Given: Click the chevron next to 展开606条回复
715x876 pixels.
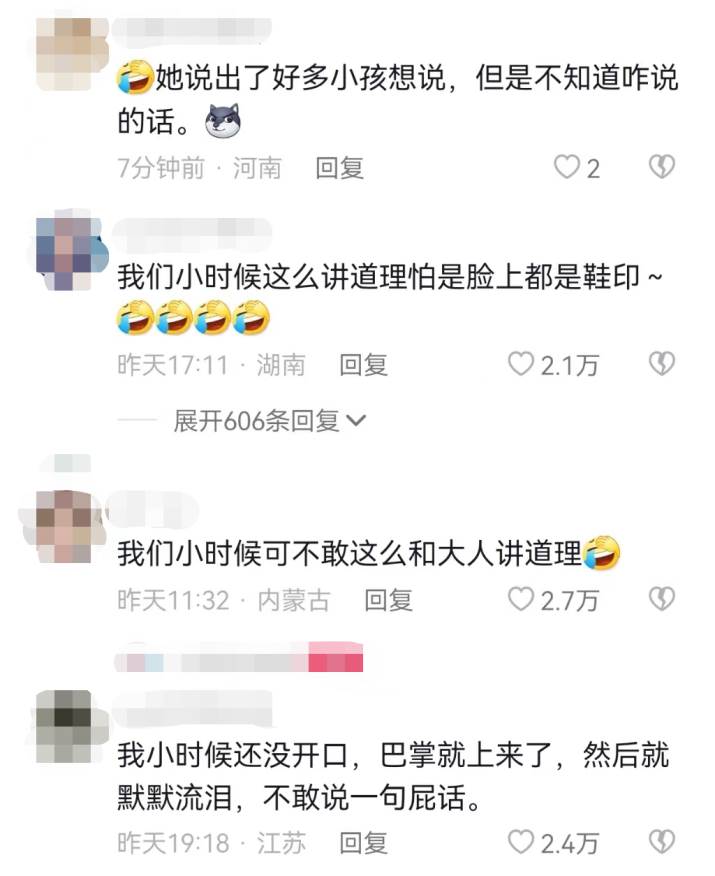Looking at the screenshot, I should pos(356,421).
